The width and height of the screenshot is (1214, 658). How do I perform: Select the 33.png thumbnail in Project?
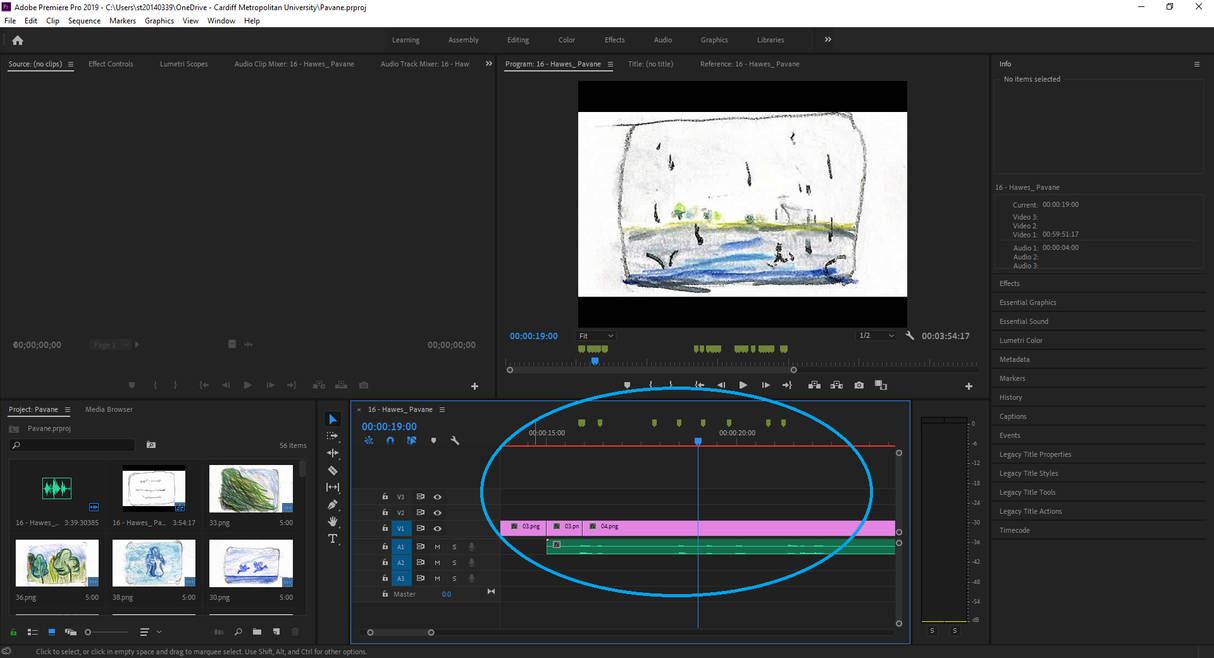(251, 488)
